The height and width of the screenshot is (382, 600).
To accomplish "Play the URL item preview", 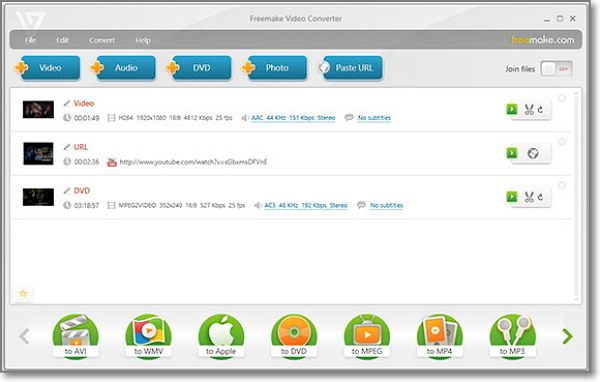I will (x=512, y=153).
